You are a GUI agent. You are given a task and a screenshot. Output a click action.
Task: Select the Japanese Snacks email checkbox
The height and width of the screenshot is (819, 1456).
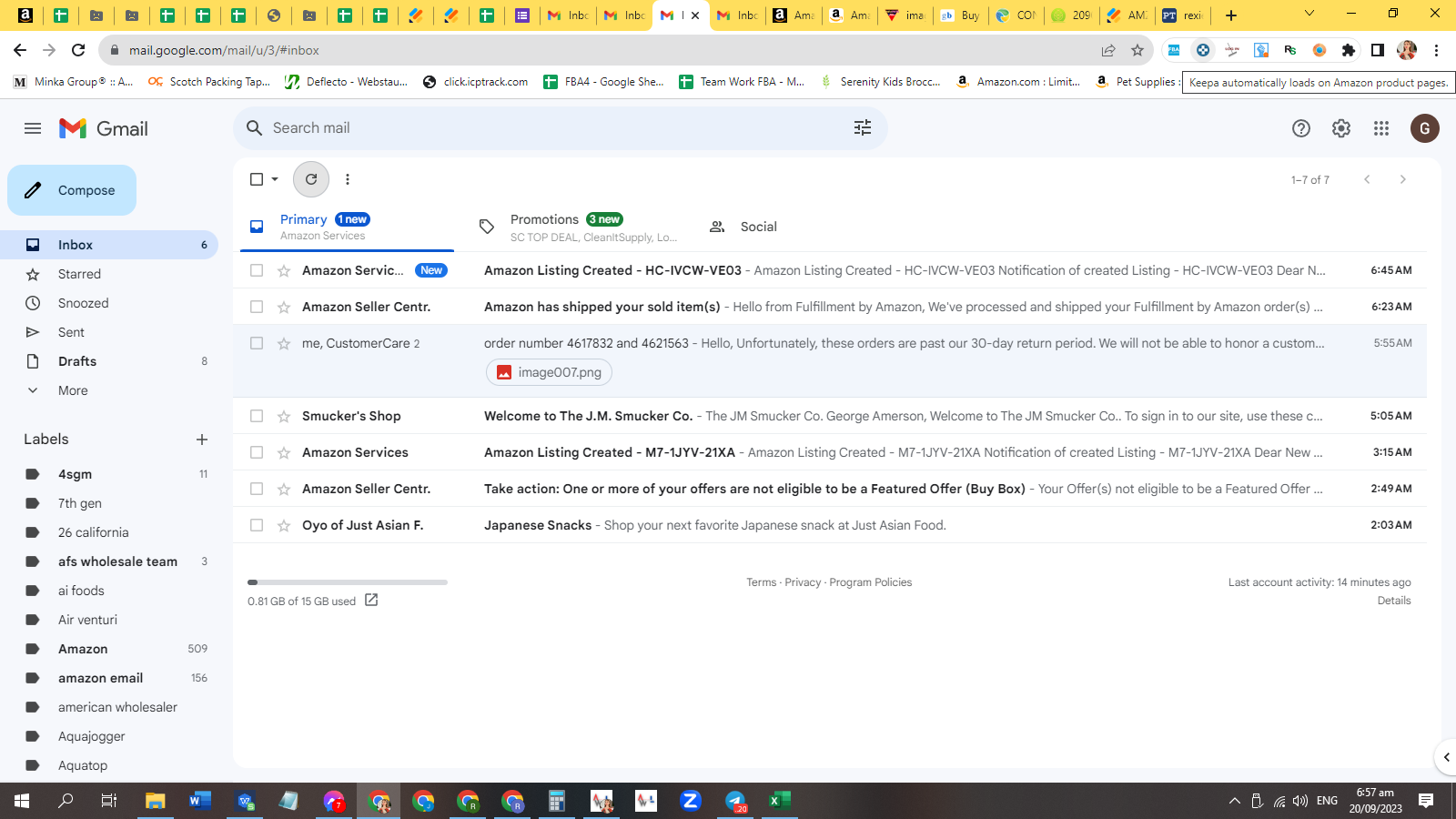click(257, 525)
